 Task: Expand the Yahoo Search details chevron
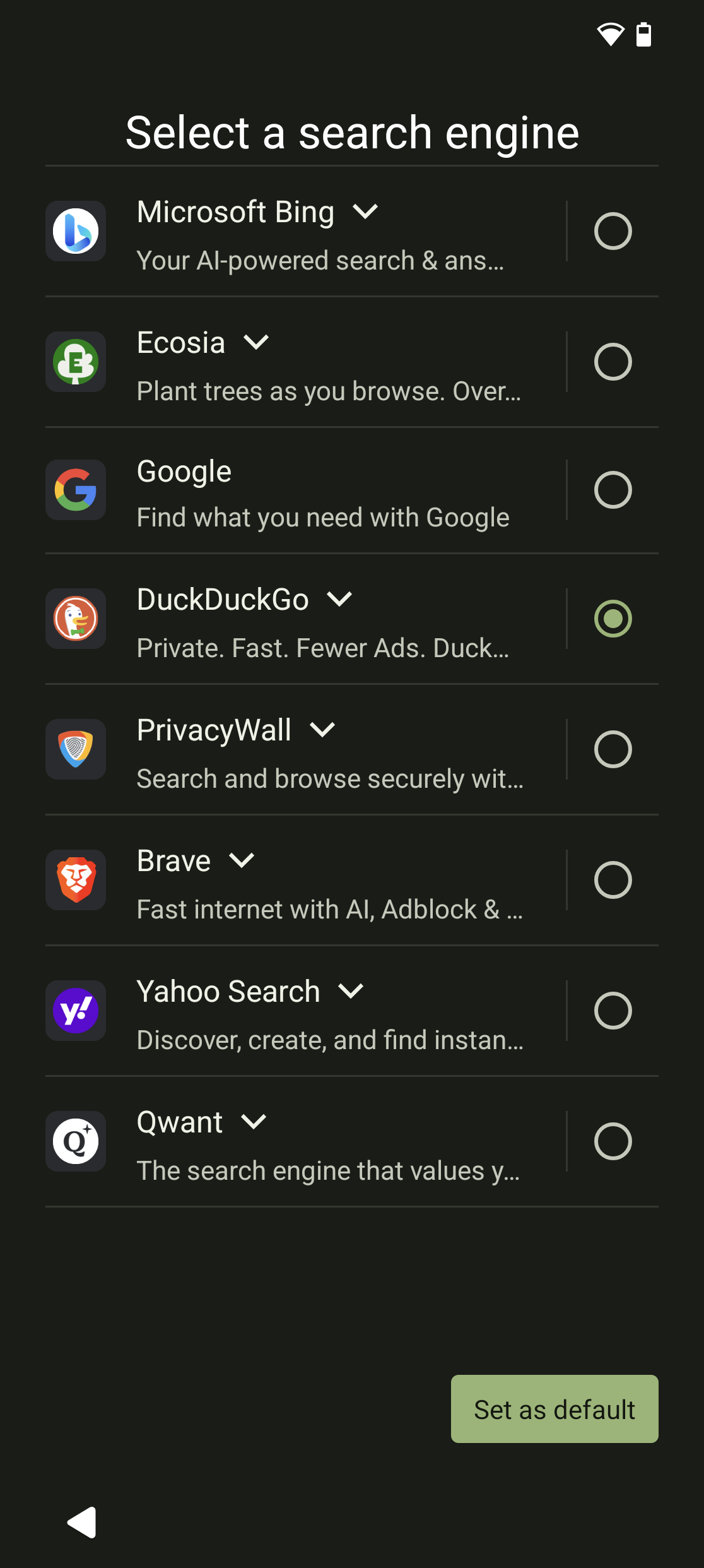[351, 991]
